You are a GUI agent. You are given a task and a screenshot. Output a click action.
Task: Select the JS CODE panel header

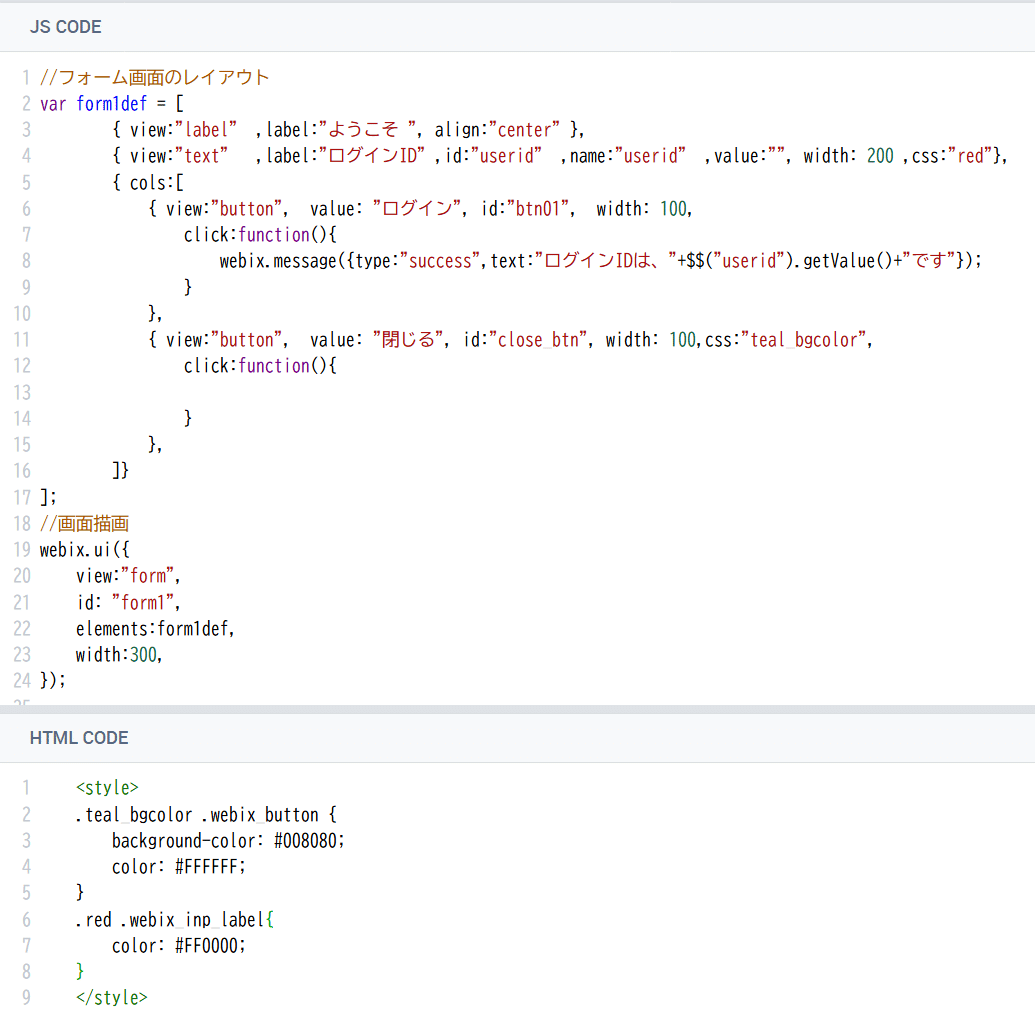pyautogui.click(x=66, y=27)
